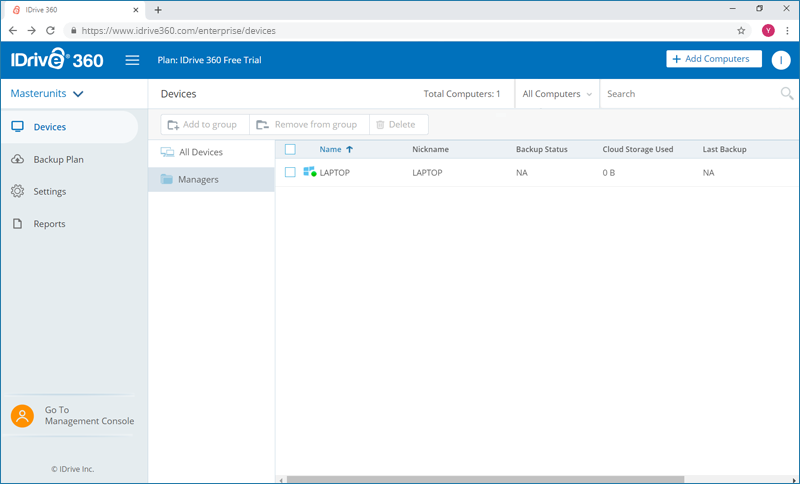Viewport: 800px width, 484px height.
Task: Sort by Name ascending arrow
Action: pyautogui.click(x=349, y=149)
